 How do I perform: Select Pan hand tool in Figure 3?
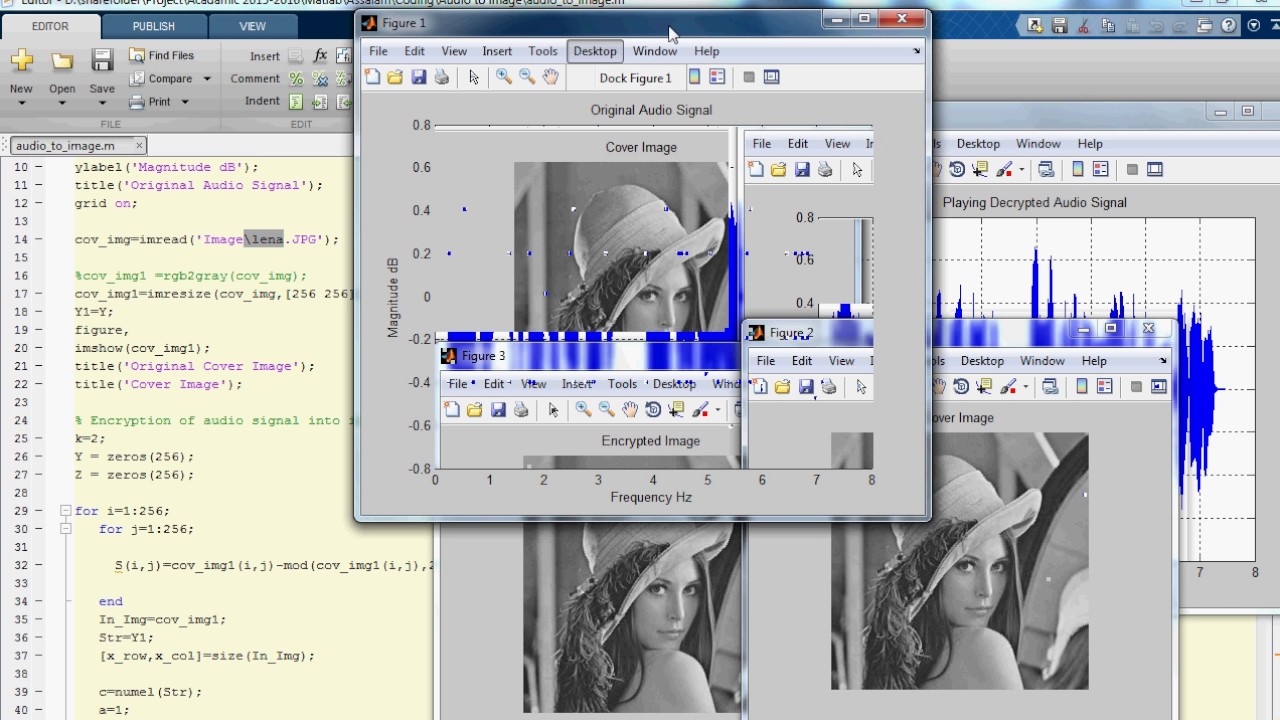pos(629,410)
